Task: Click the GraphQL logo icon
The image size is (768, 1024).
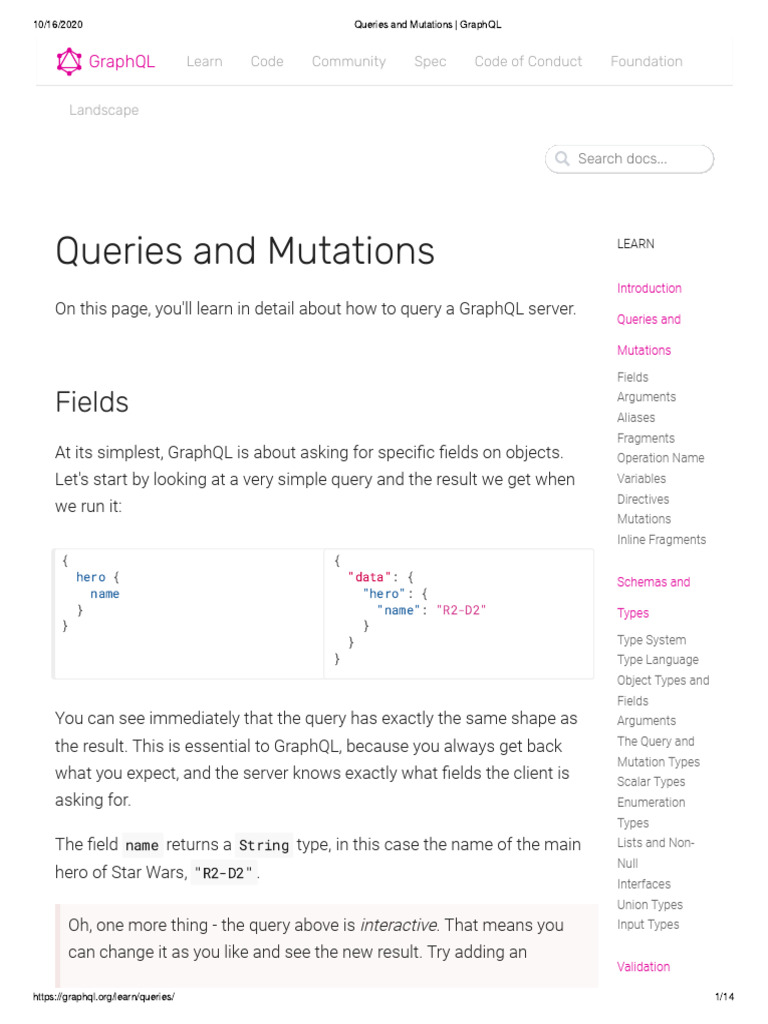Action: [68, 62]
